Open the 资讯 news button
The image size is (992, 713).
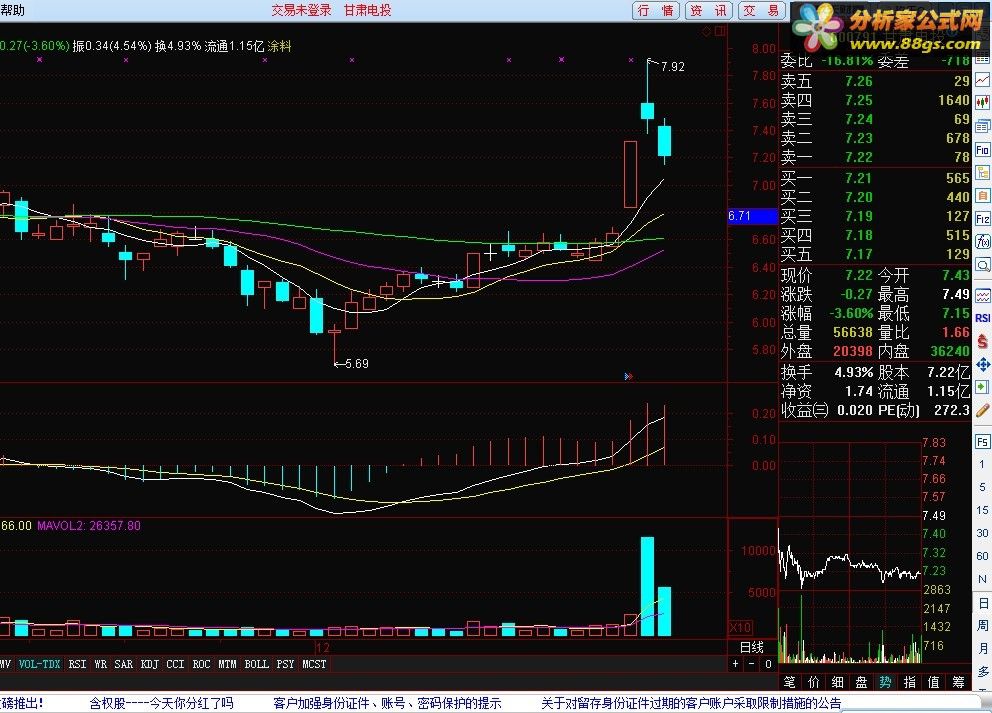pyautogui.click(x=709, y=10)
